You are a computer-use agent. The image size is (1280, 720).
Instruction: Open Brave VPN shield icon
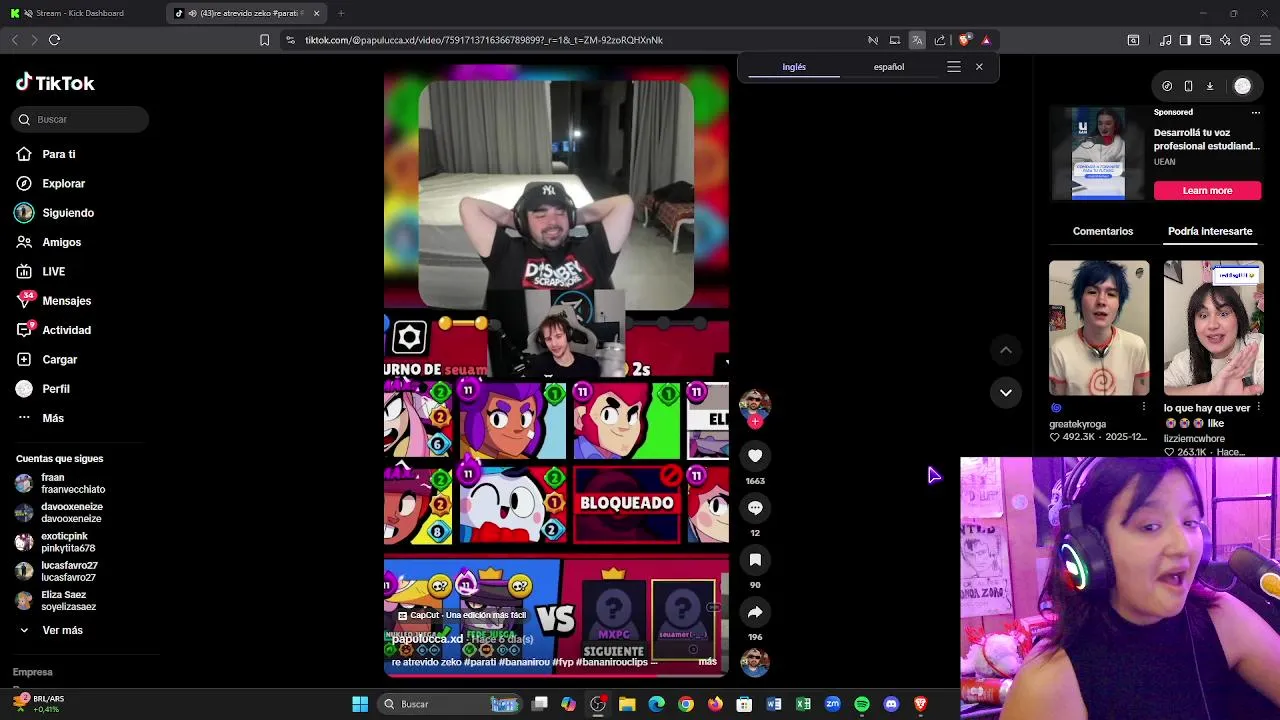(x=1245, y=40)
